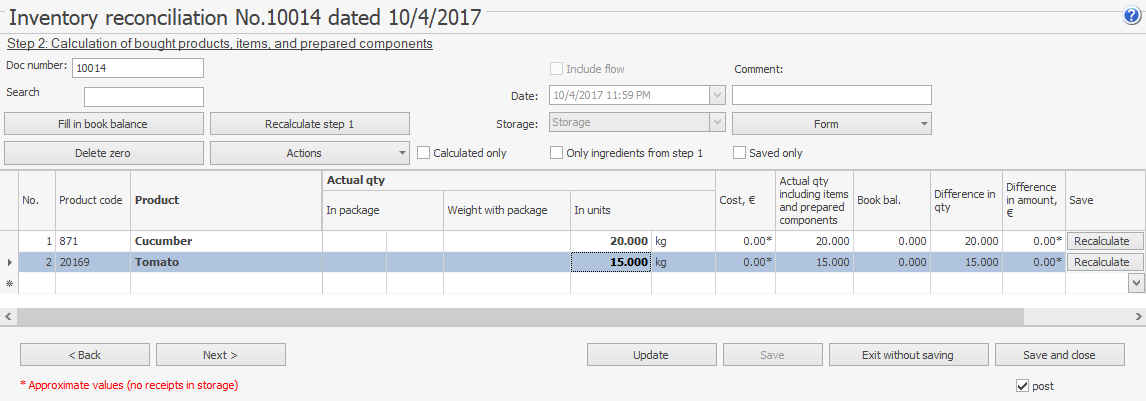Recalculate the Cucumber row
1146x401 pixels.
1103,241
